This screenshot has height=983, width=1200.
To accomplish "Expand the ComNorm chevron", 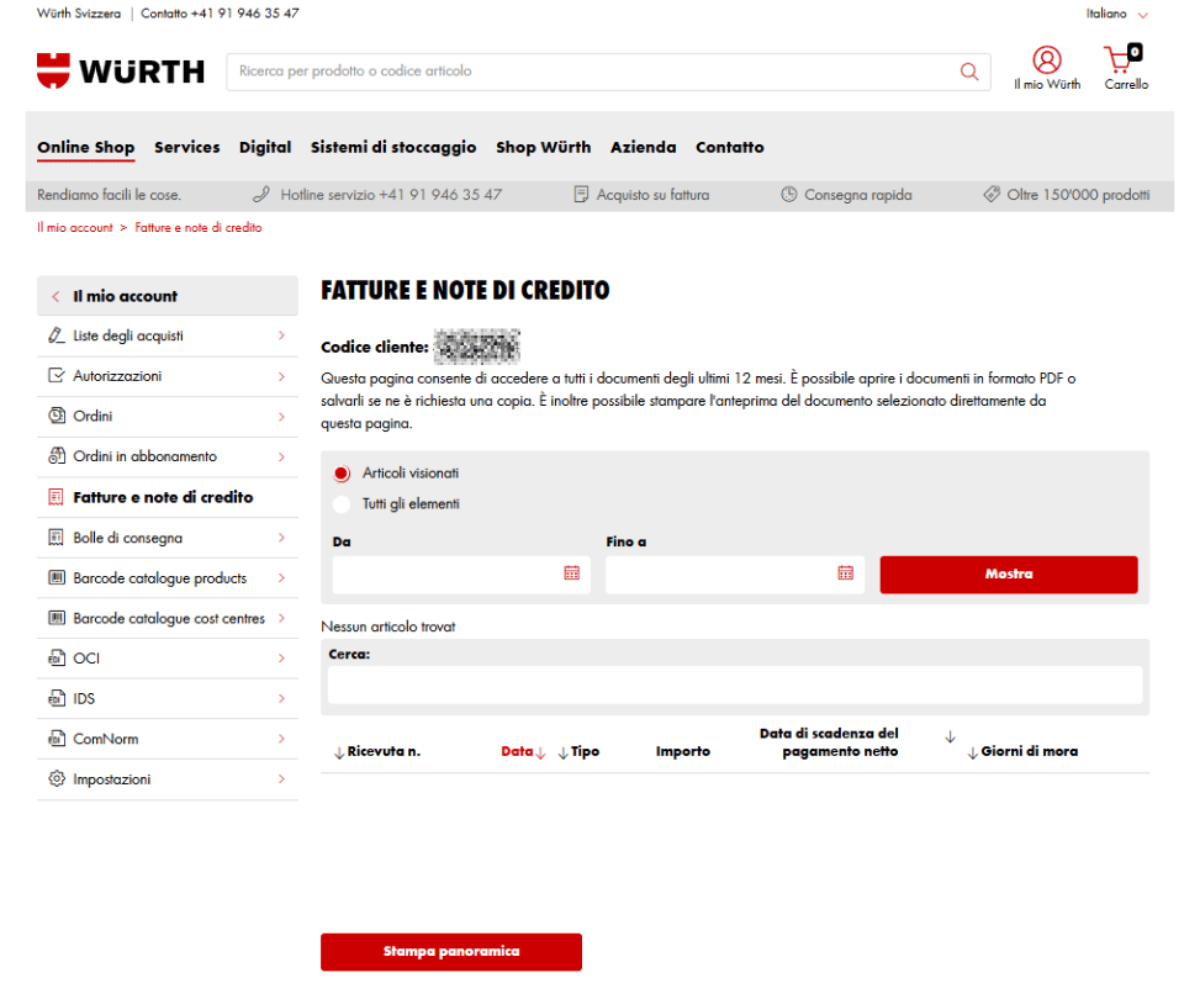I will coord(282,739).
